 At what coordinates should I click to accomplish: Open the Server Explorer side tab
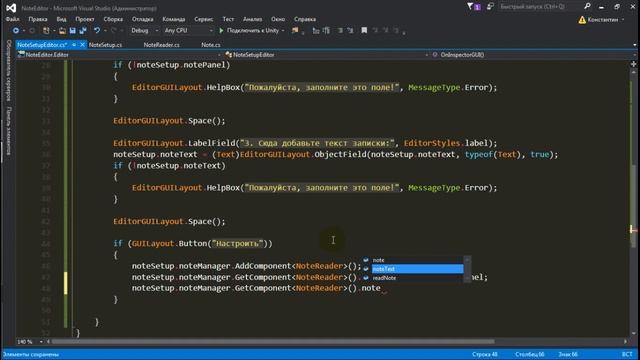coord(8,71)
